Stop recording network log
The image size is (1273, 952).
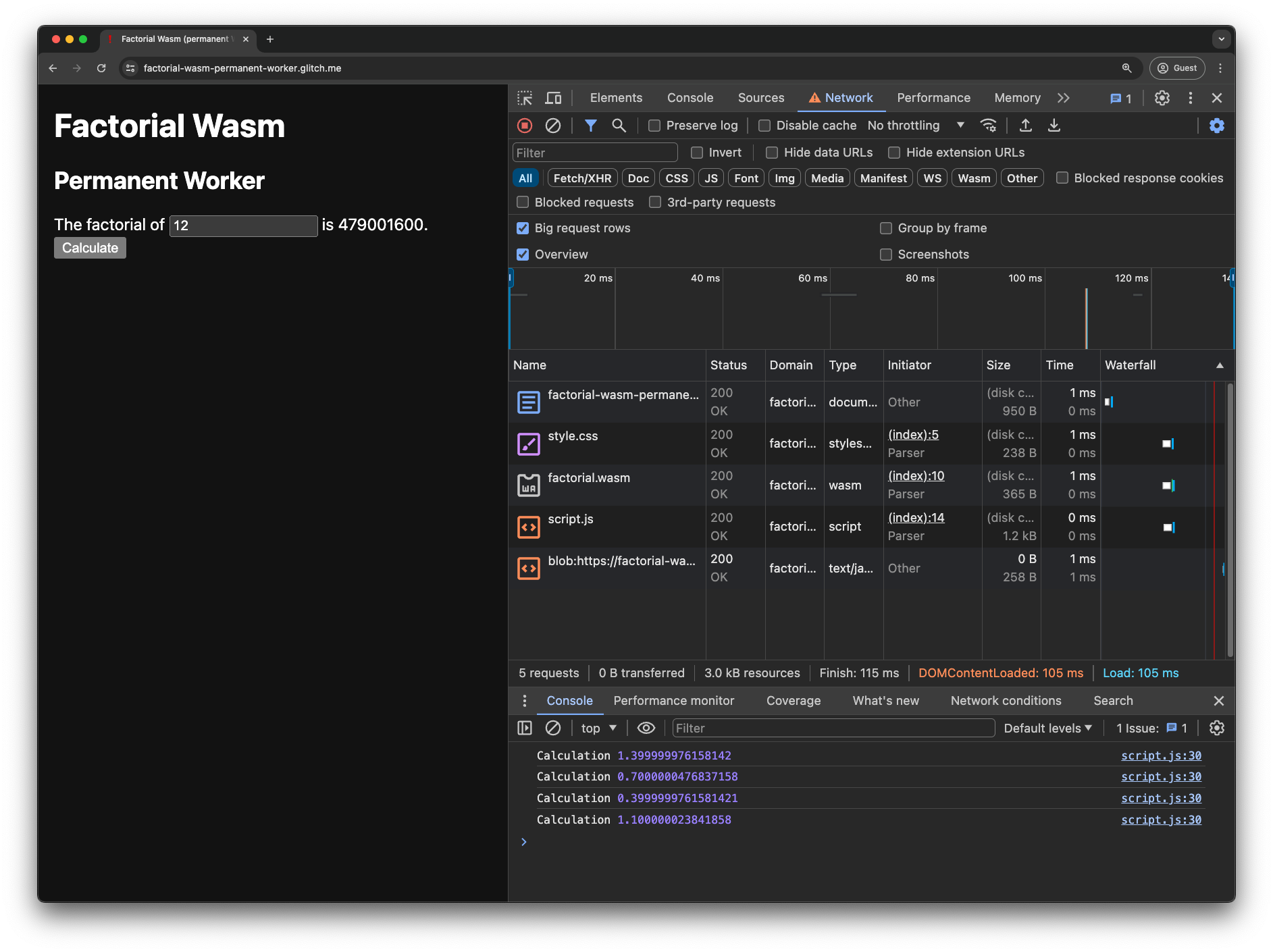[x=524, y=126]
